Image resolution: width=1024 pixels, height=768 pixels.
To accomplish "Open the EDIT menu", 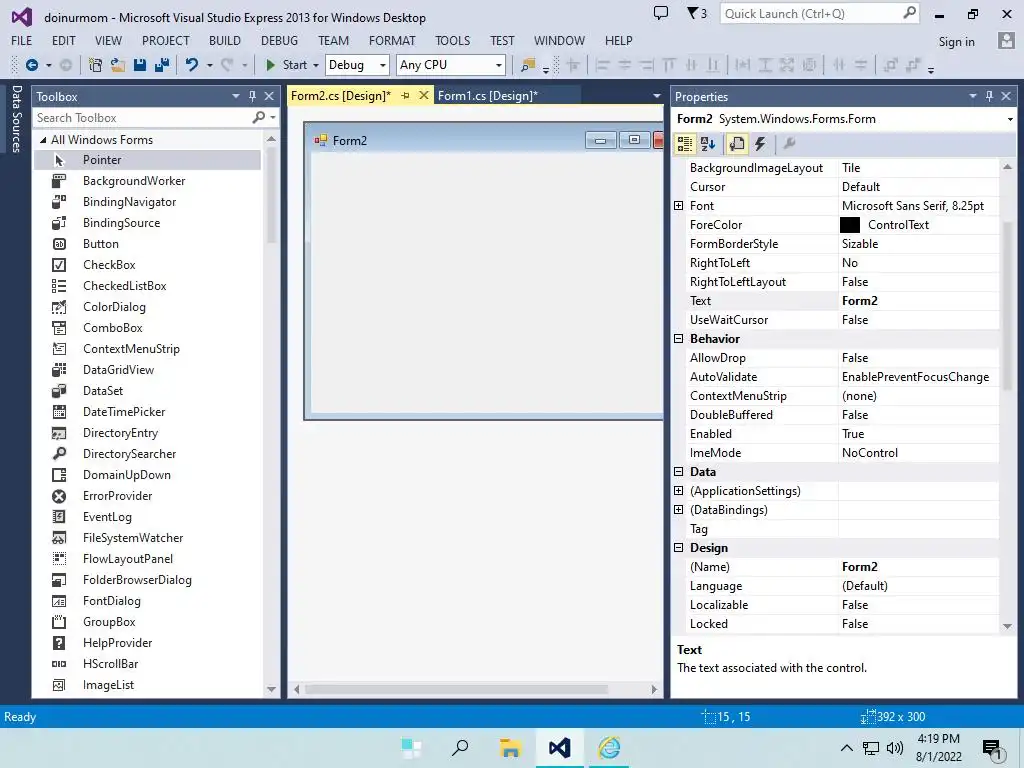I will coord(63,40).
